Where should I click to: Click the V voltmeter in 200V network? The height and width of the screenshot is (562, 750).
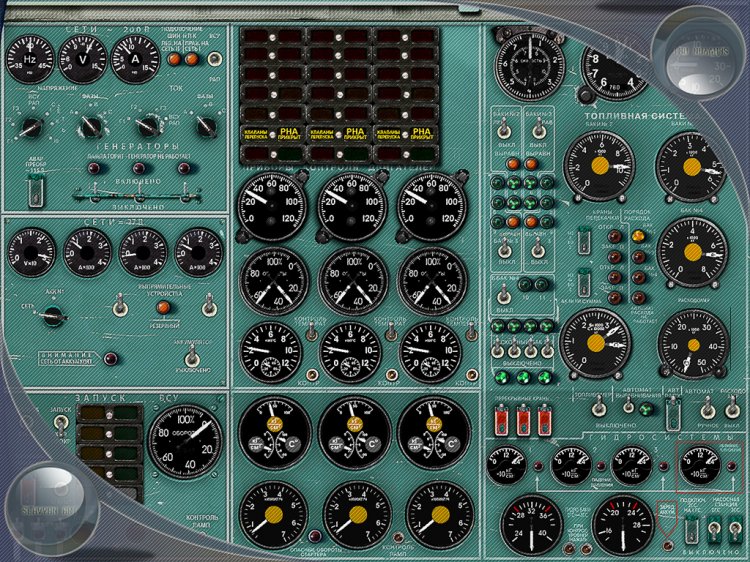click(x=83, y=59)
